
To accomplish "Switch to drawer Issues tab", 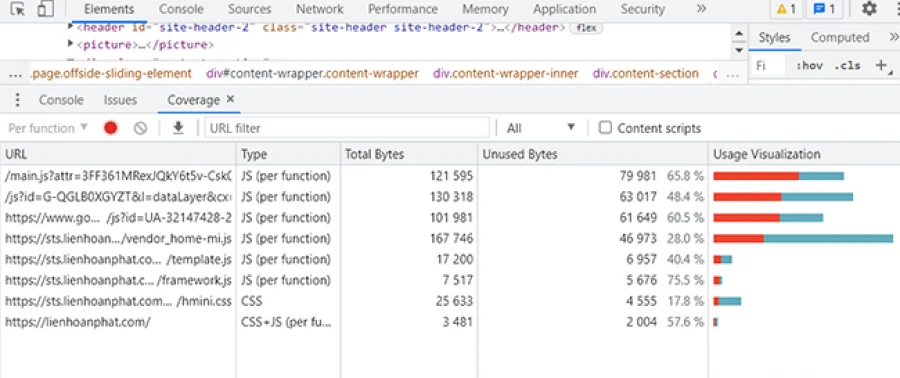I will pos(121,100).
